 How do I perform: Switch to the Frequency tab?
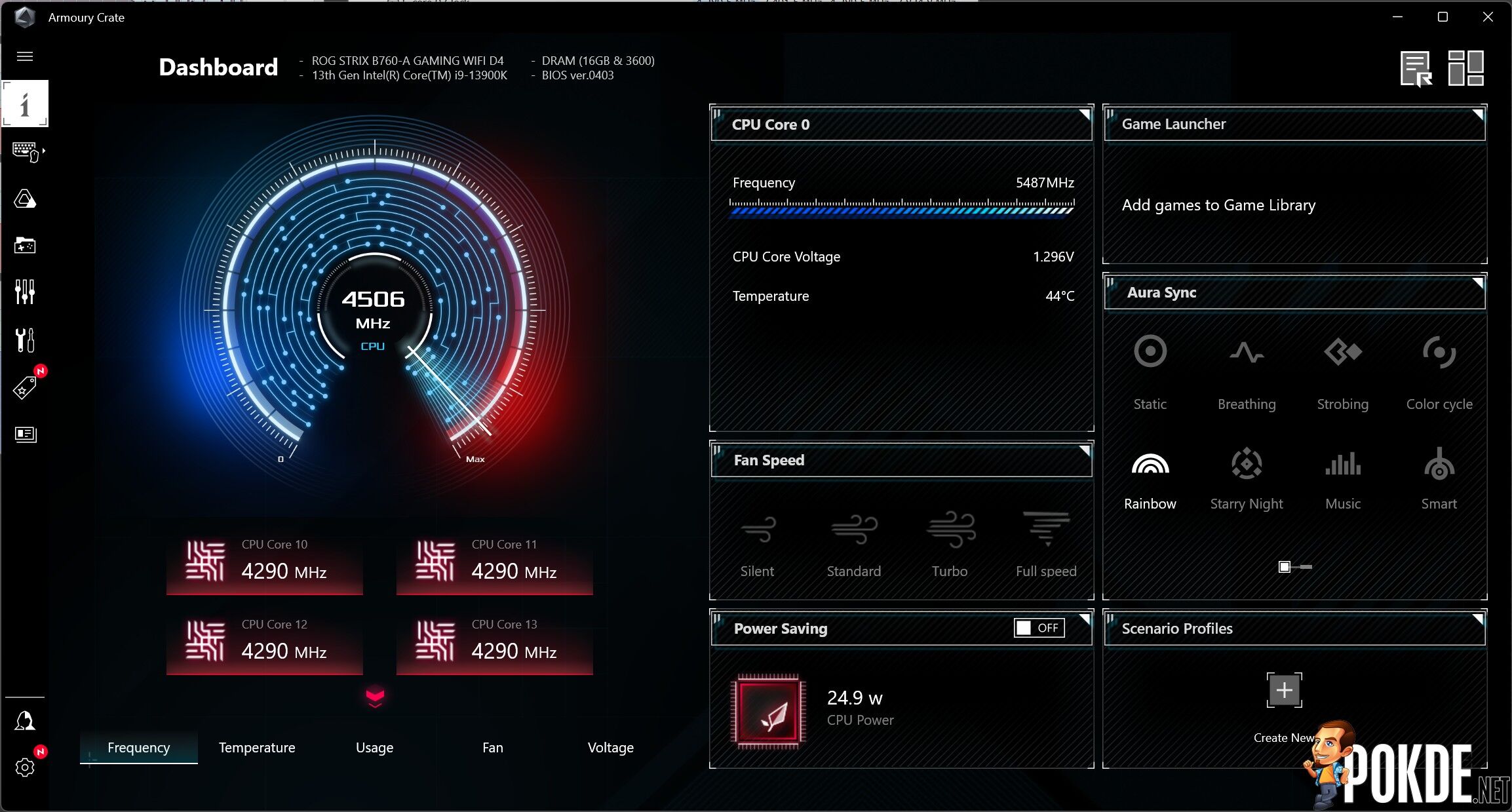tap(139, 747)
